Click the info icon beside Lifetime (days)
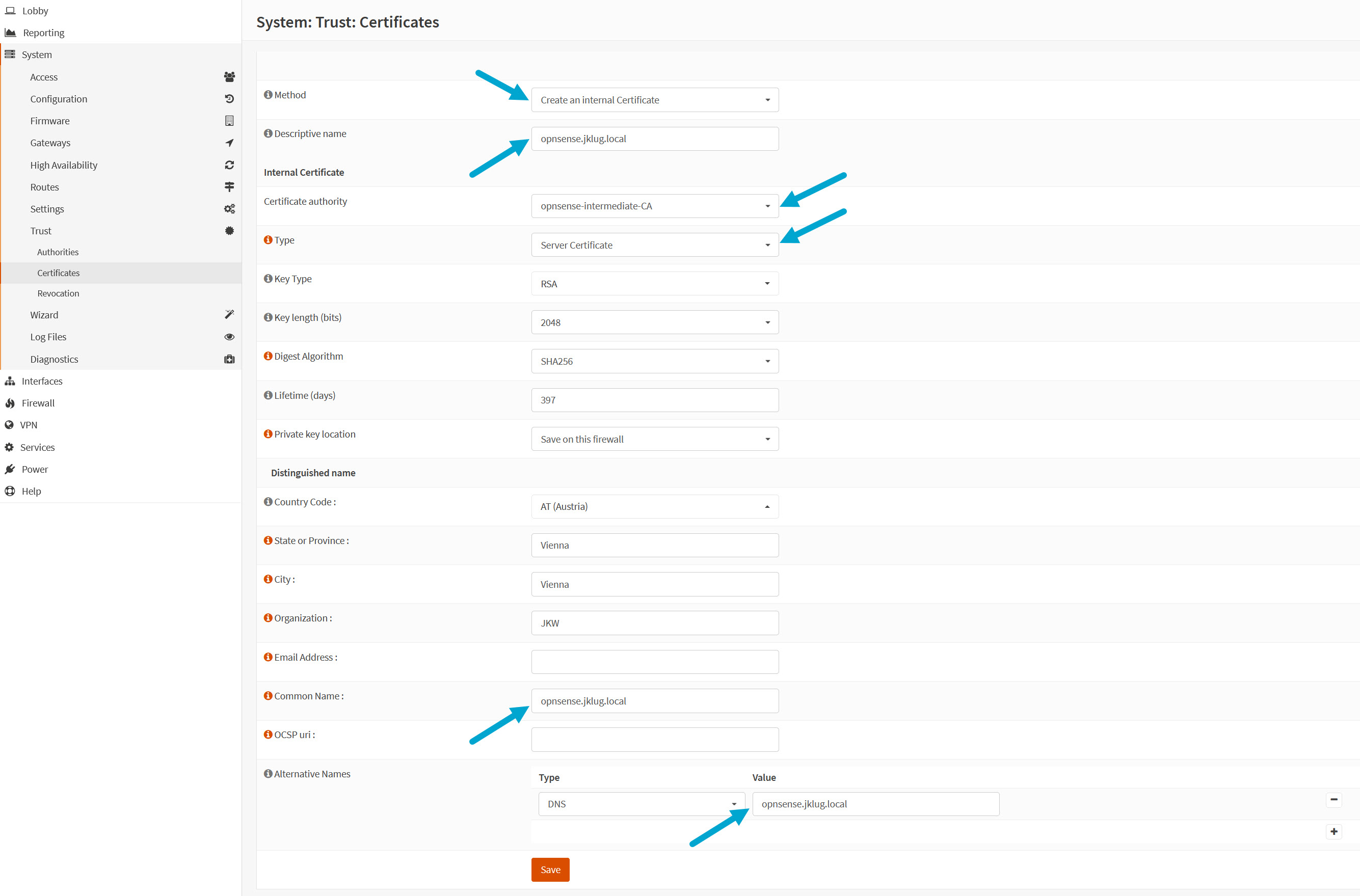This screenshot has width=1360, height=896. tap(268, 395)
